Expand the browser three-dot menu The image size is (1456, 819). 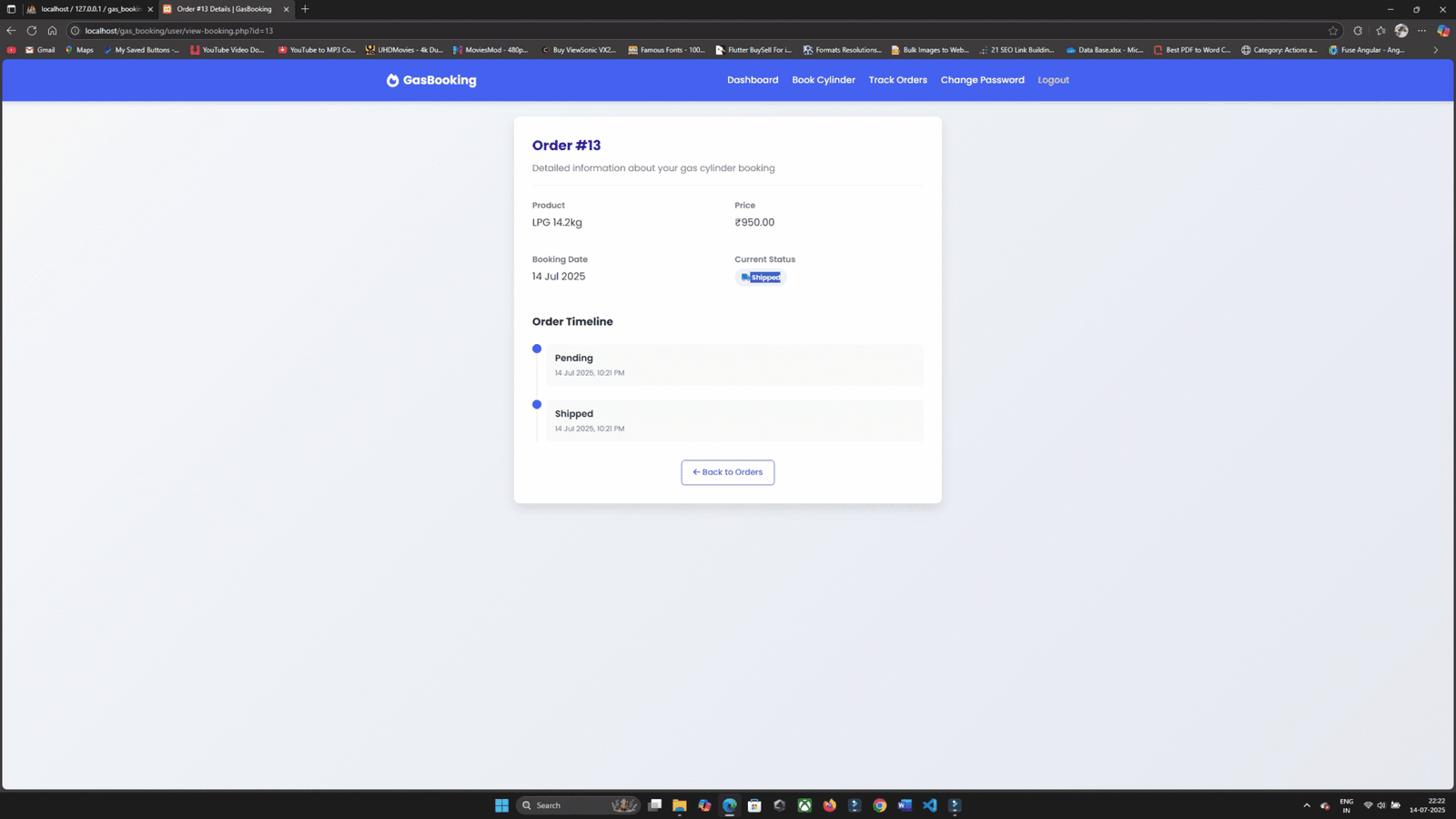pos(1421,30)
